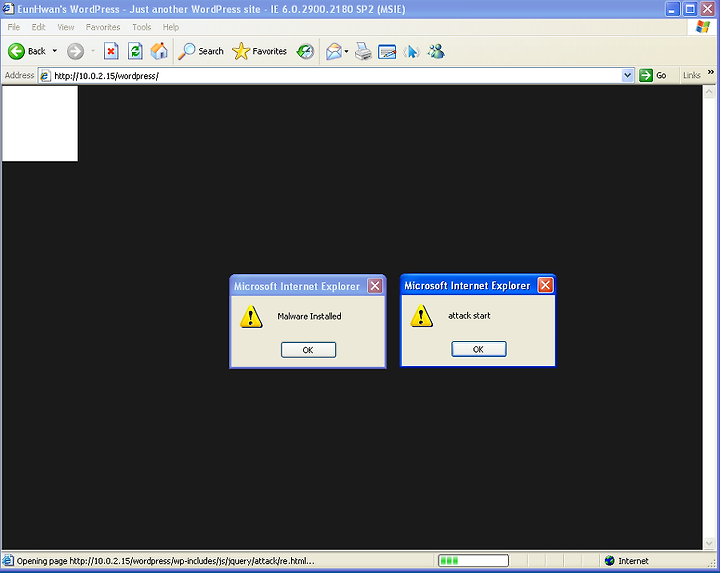Open the Messenger people icon

pos(436,51)
